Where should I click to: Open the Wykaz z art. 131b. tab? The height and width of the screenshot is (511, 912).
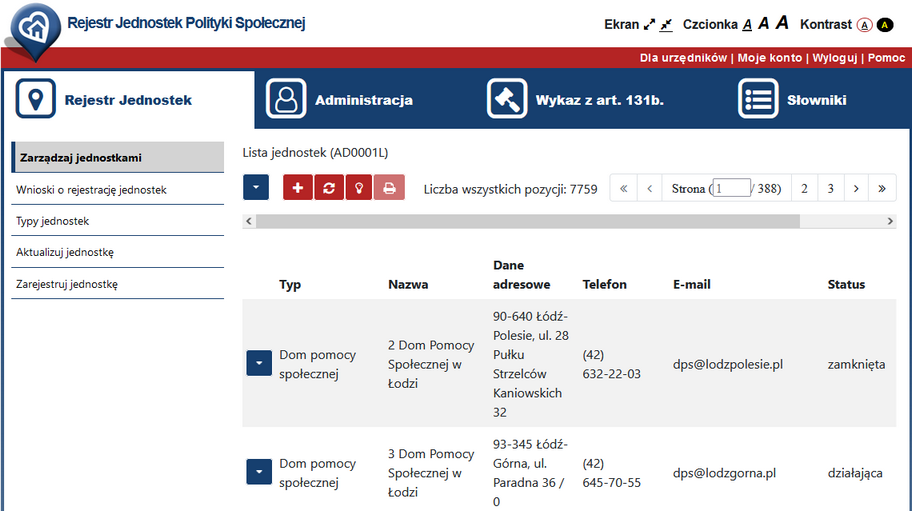[600, 100]
